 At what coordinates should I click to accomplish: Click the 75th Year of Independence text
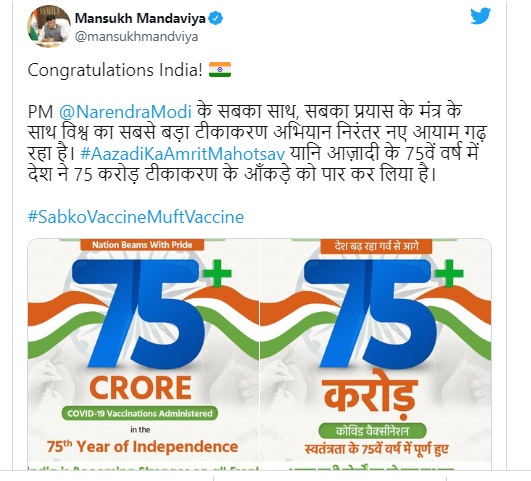[x=142, y=446]
